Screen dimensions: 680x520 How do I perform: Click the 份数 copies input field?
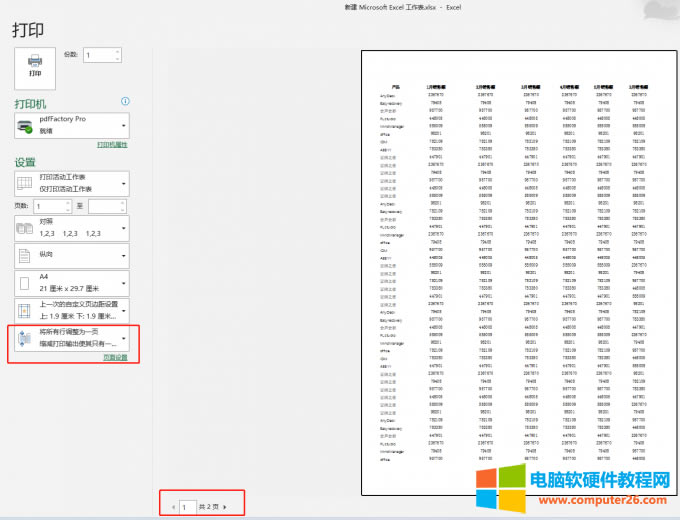pos(98,56)
